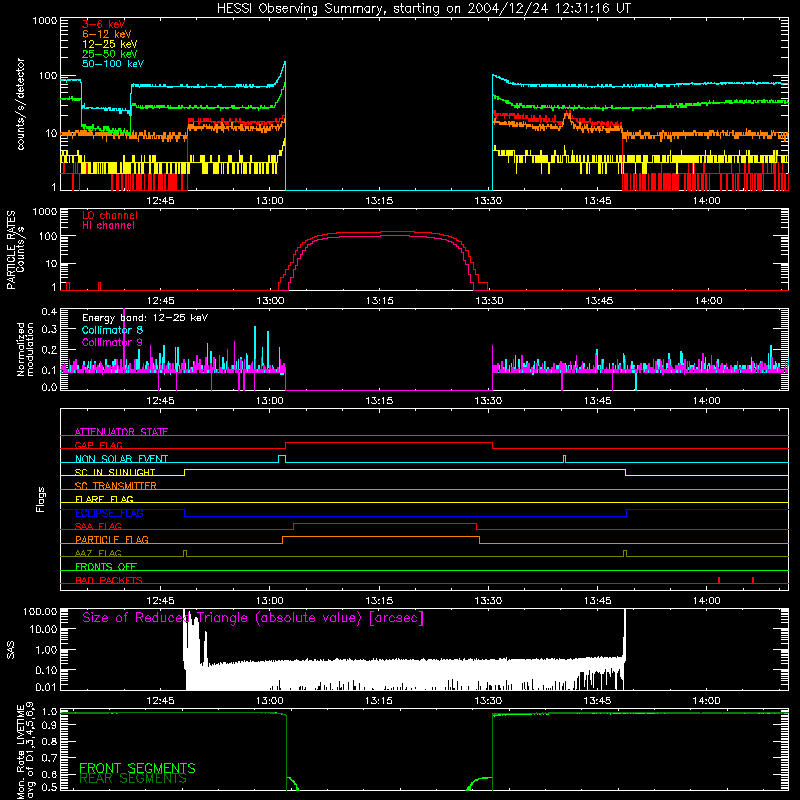
Task: Click 13:30 tick label under particle rates plot
Action: (489, 301)
